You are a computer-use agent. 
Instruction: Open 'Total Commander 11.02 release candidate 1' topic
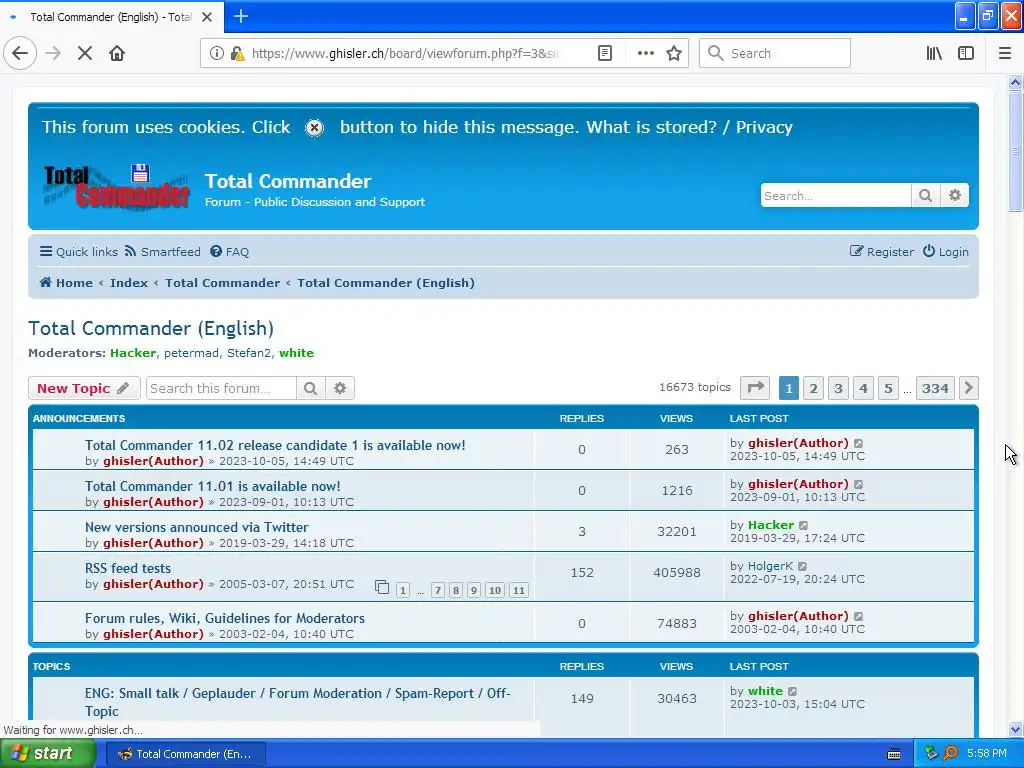point(275,445)
